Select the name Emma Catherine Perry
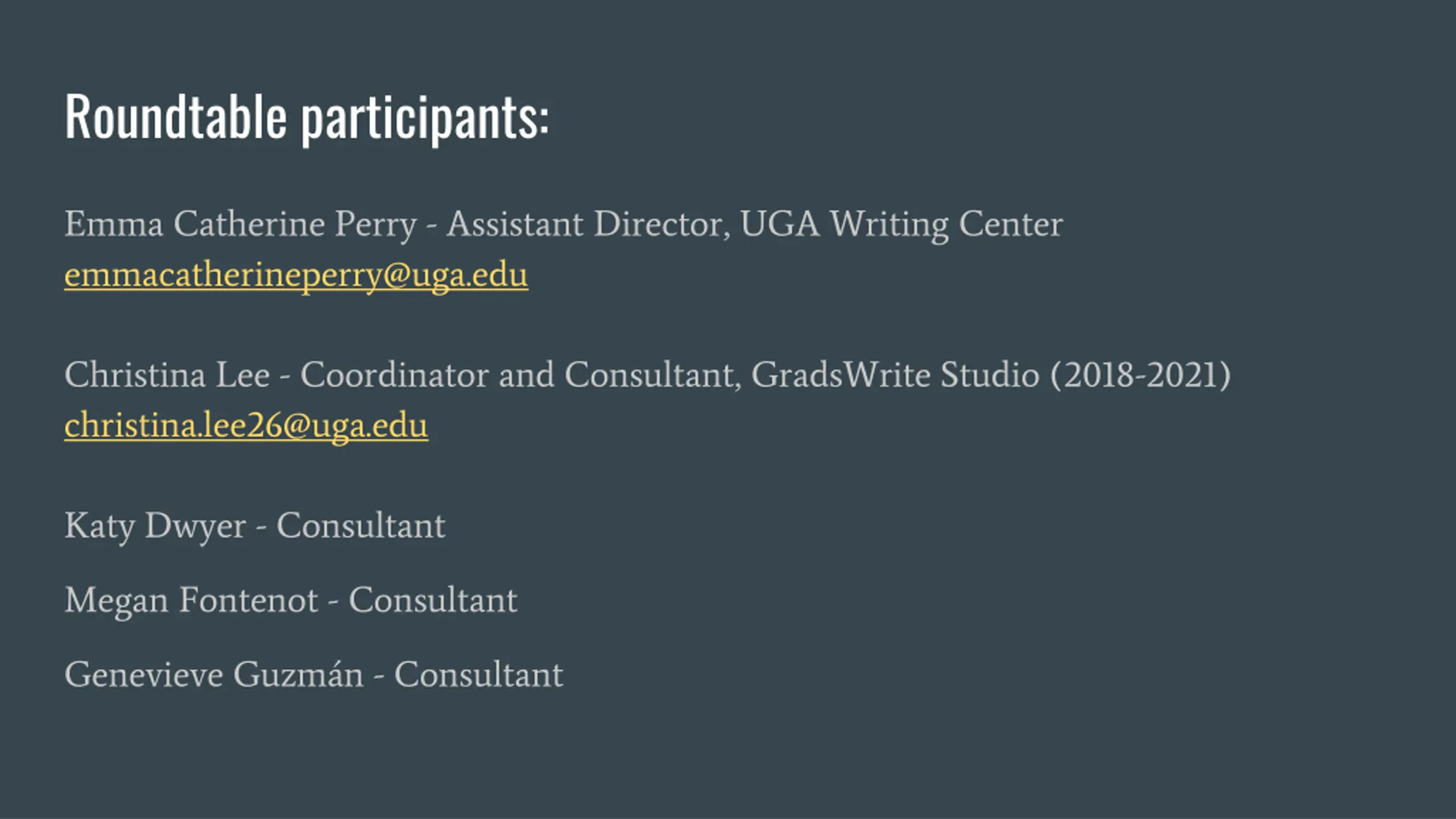This screenshot has height=819, width=1456. tap(241, 225)
